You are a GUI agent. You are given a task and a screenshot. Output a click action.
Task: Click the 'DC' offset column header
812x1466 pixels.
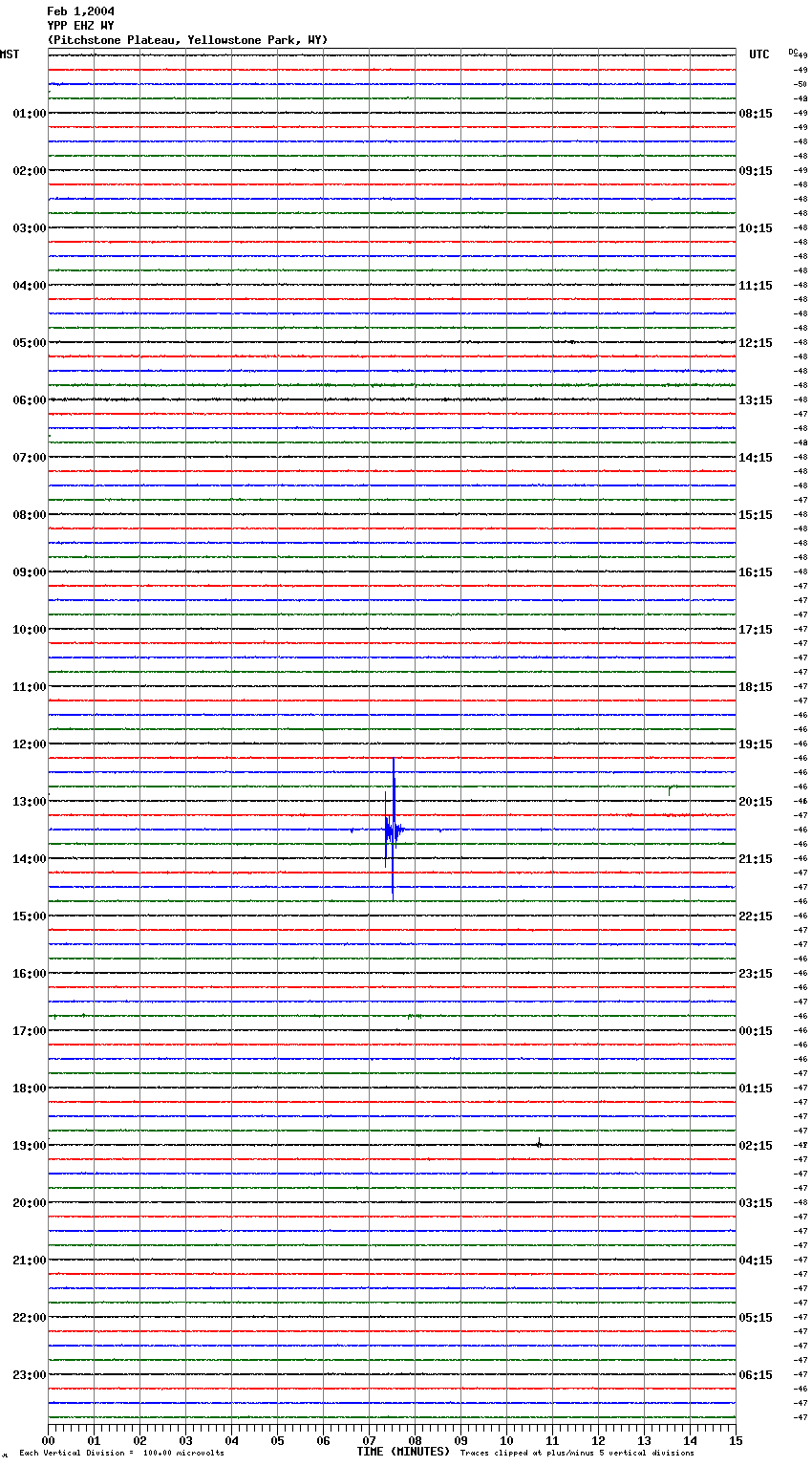pos(793,52)
